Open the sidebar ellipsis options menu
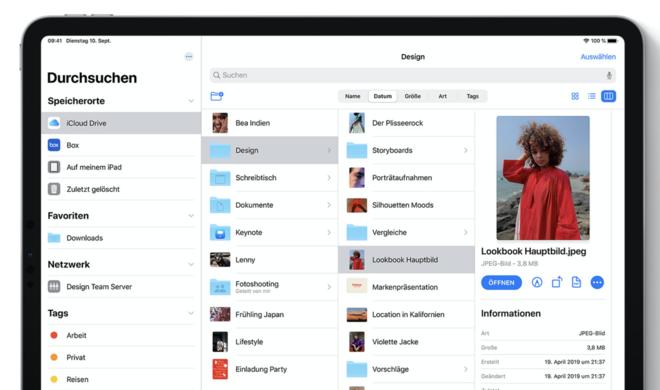Image resolution: width=660 pixels, height=390 pixels. [189, 57]
